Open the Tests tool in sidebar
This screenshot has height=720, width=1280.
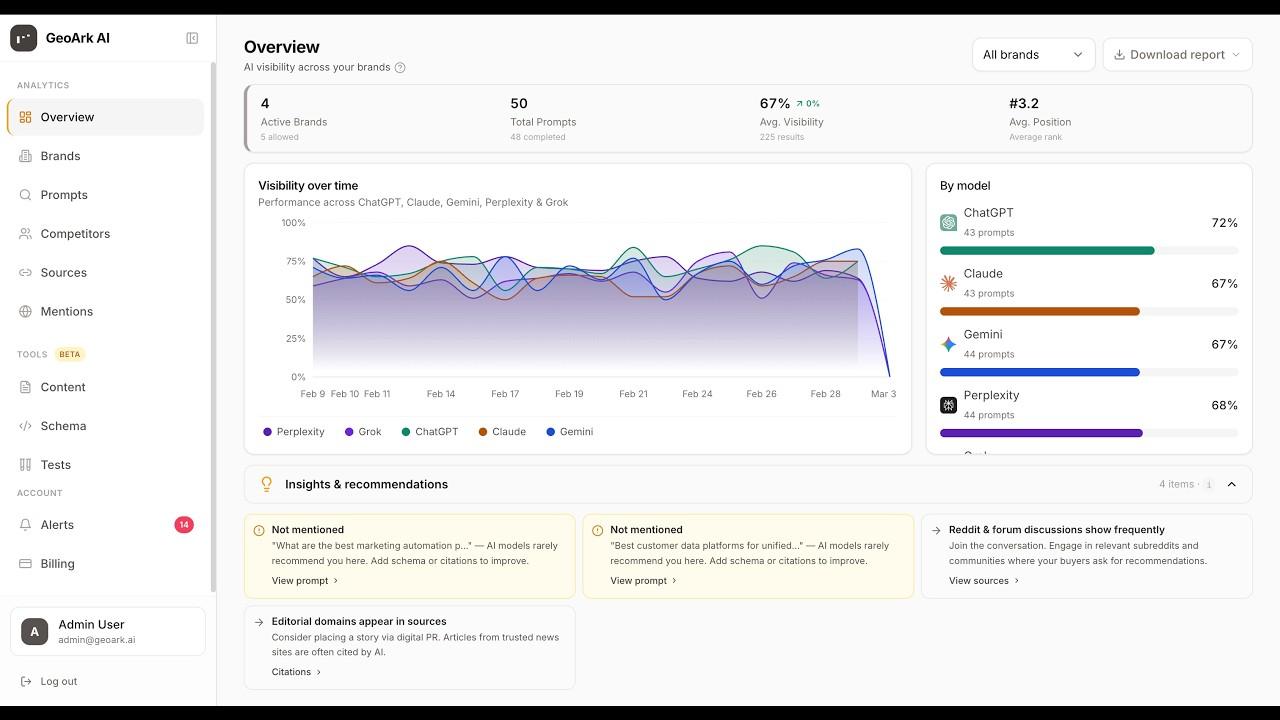[x=54, y=464]
